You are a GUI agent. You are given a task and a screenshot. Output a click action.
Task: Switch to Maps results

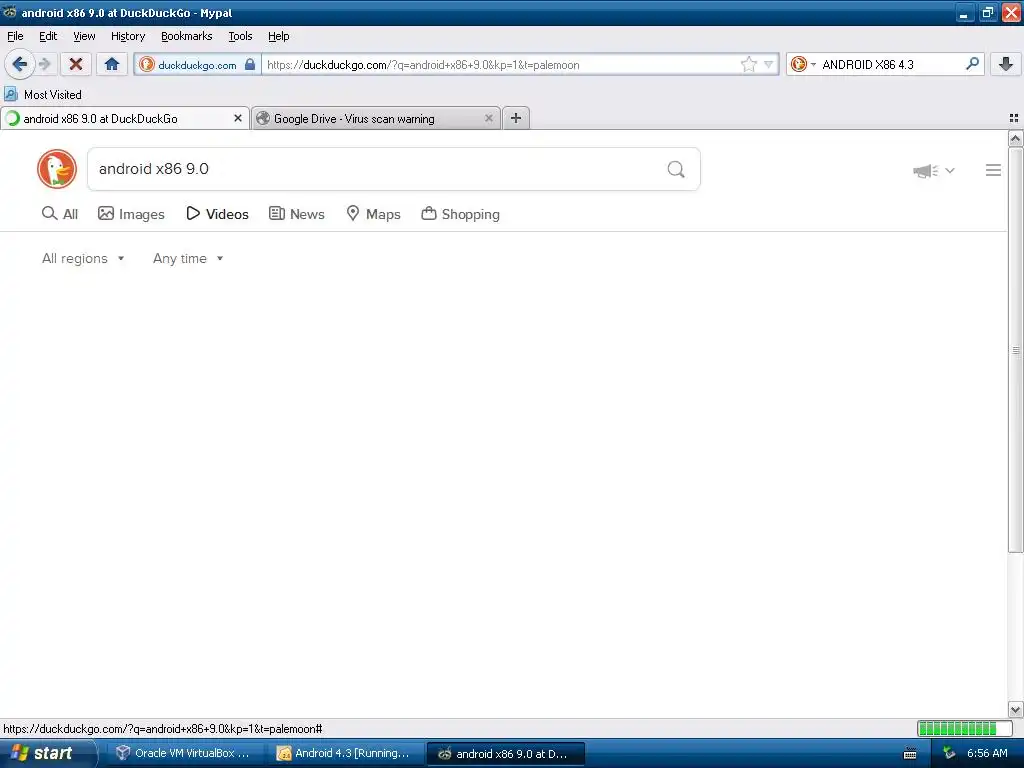[373, 214]
